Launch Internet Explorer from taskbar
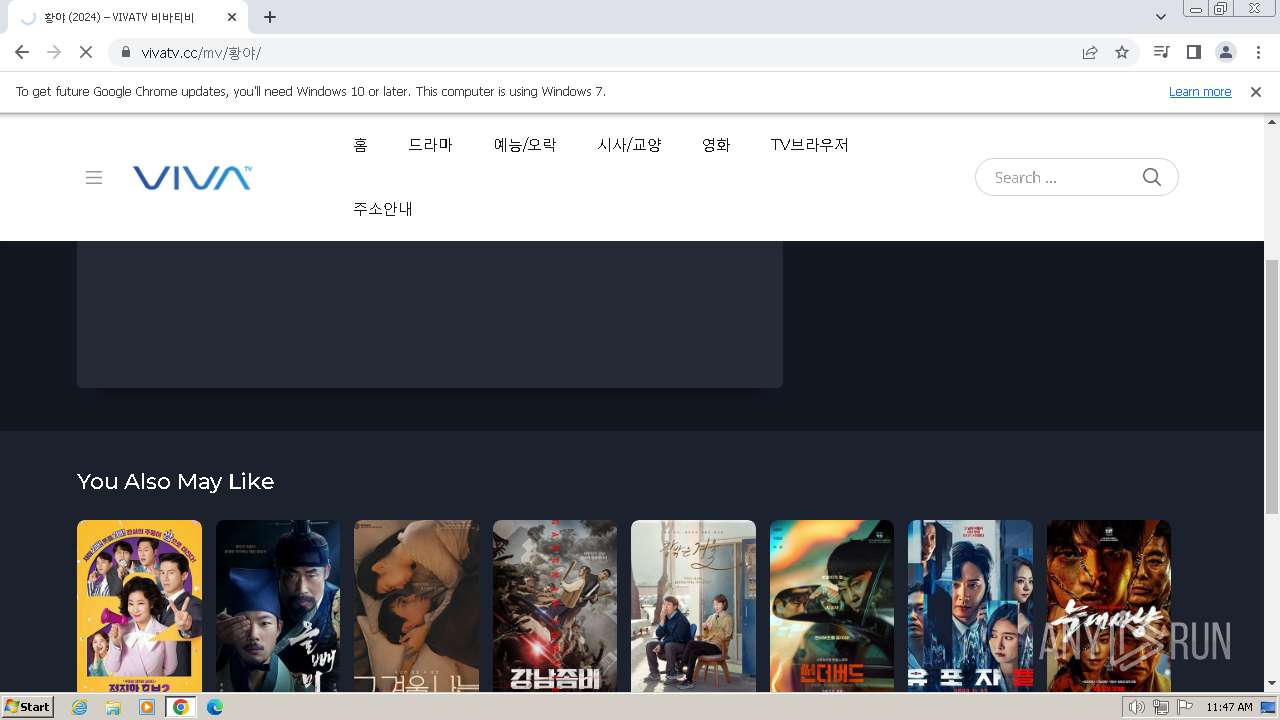This screenshot has width=1280, height=720. [80, 707]
